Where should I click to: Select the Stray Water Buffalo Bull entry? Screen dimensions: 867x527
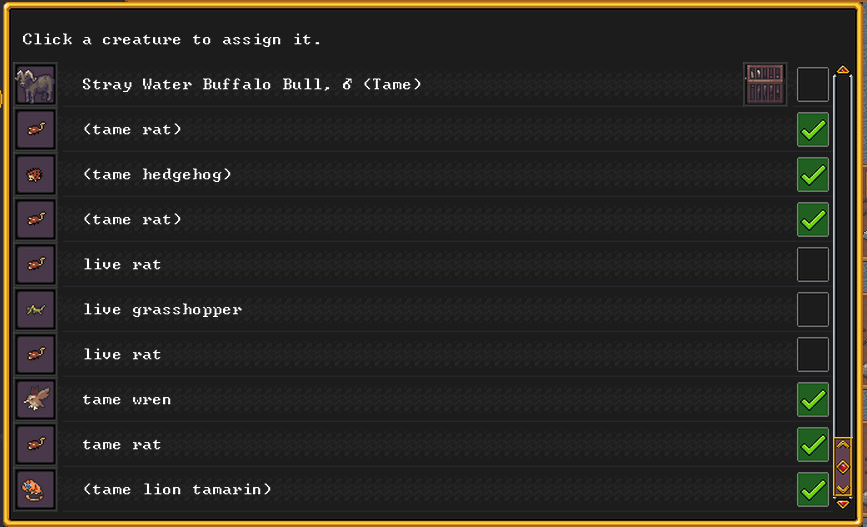(x=252, y=85)
